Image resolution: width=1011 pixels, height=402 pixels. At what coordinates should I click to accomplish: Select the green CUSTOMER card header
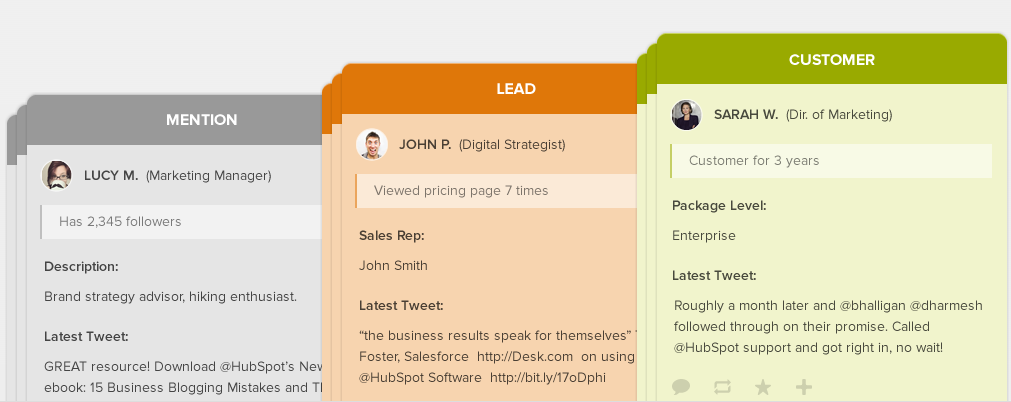[831, 60]
